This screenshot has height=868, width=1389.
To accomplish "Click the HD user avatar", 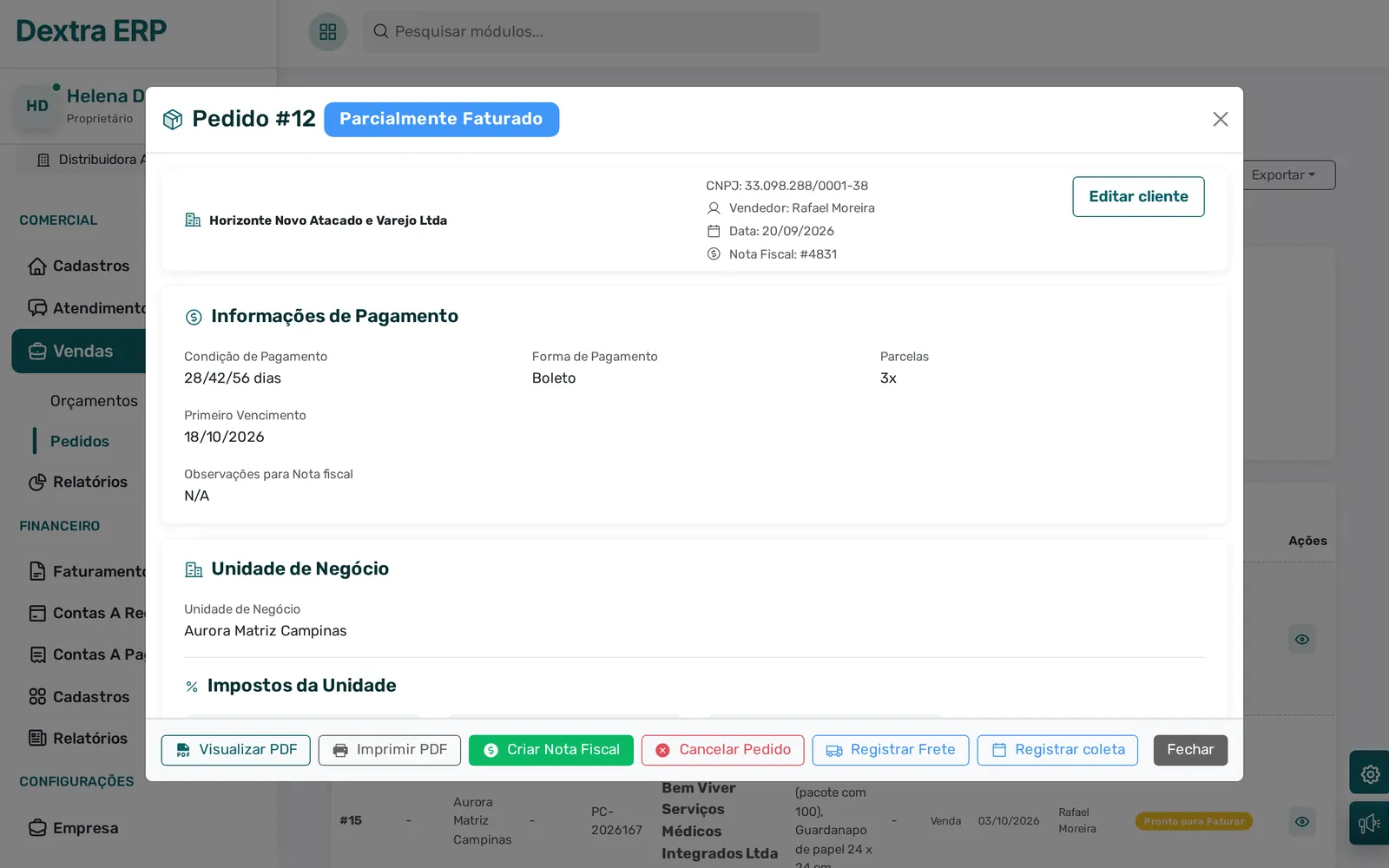I will coord(37,106).
